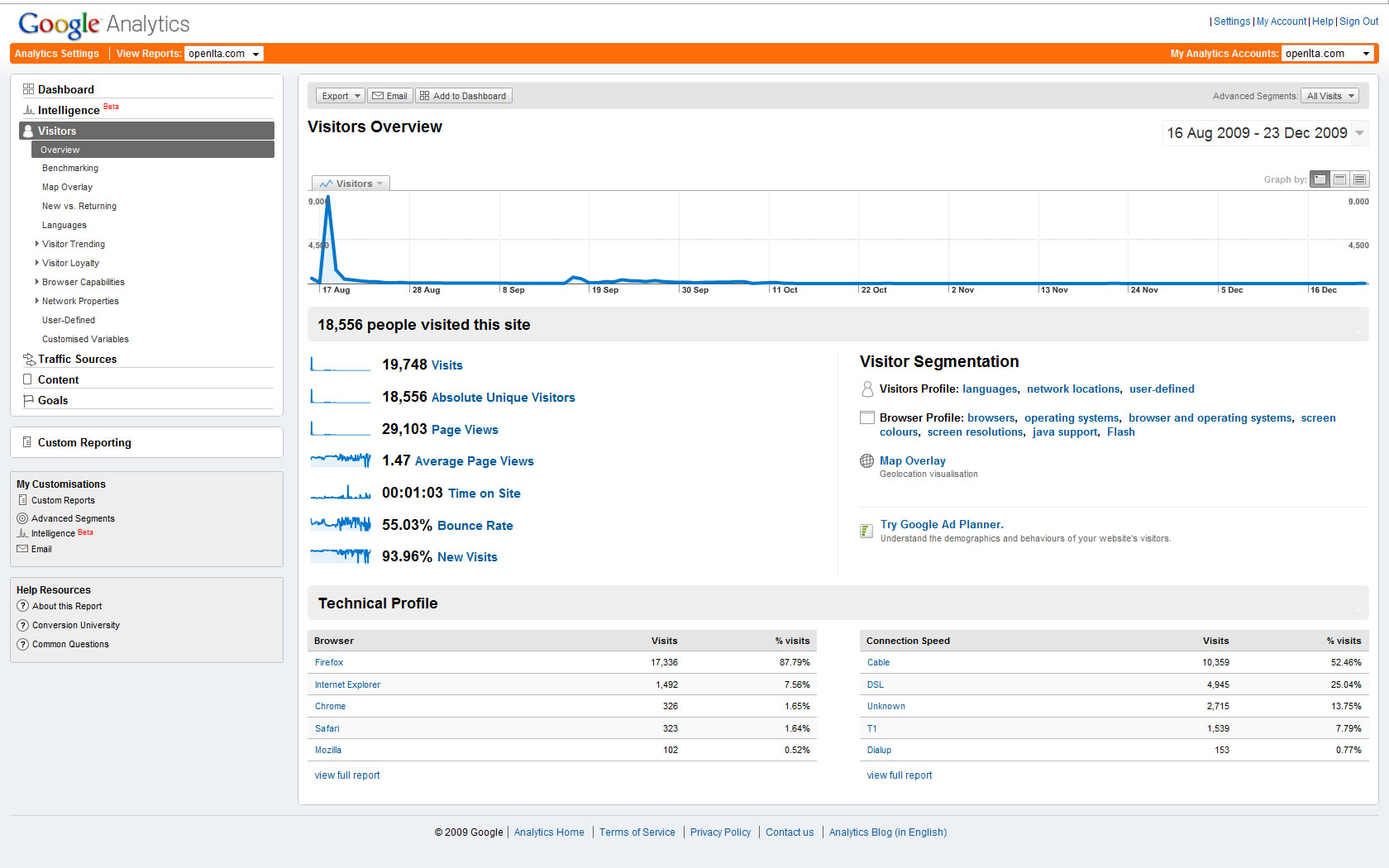Click the Visitors person icon
The image size is (1389, 868).
click(28, 131)
